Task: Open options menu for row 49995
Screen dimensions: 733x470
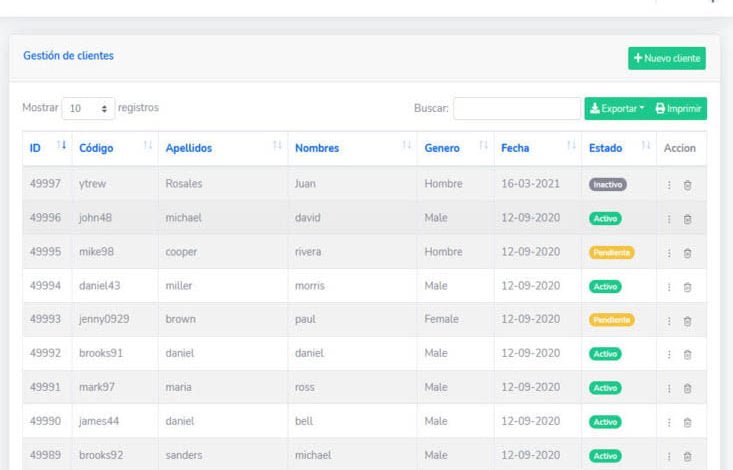Action: coord(669,253)
